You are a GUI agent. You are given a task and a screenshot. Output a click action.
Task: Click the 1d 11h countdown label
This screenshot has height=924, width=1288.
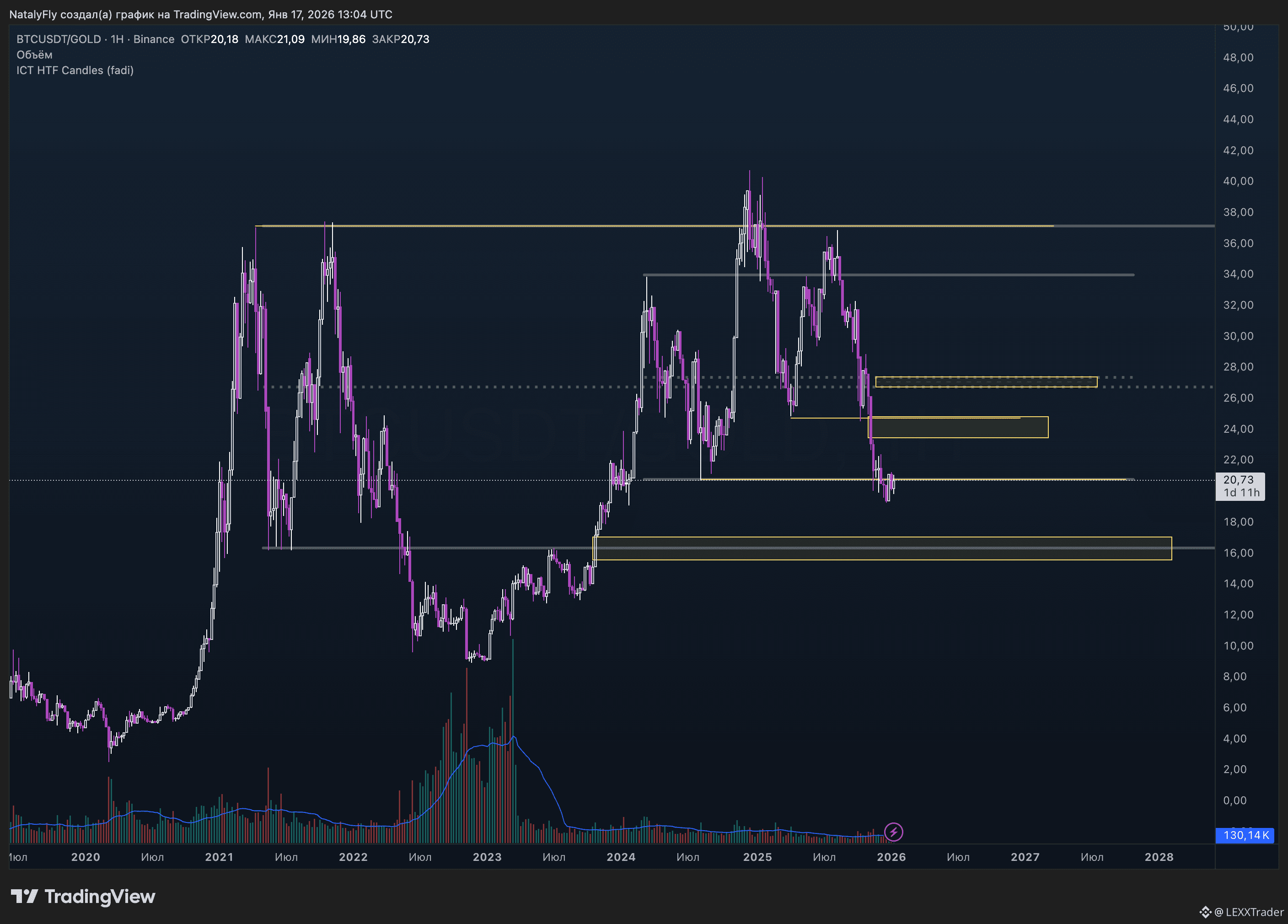point(1241,493)
